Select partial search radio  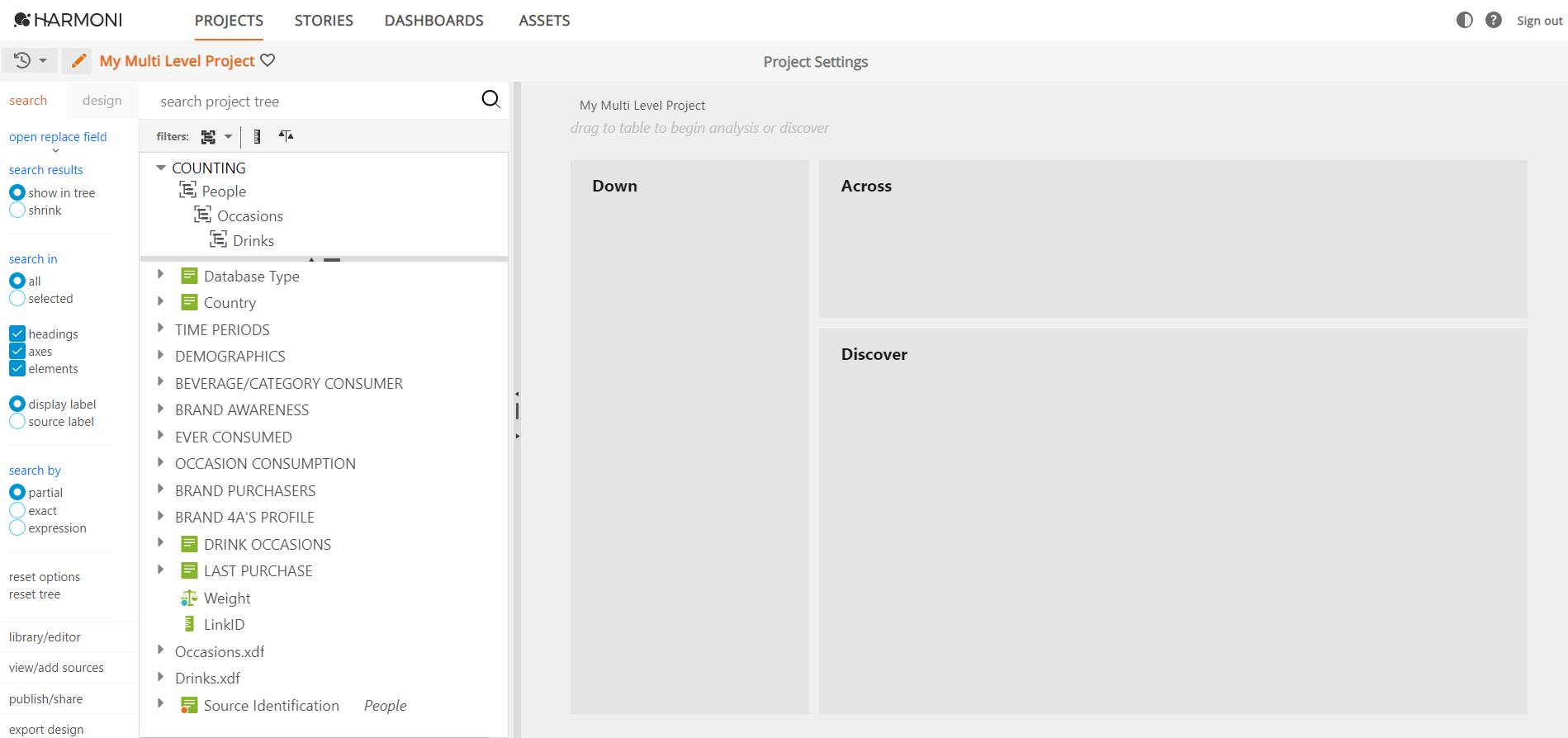point(17,492)
